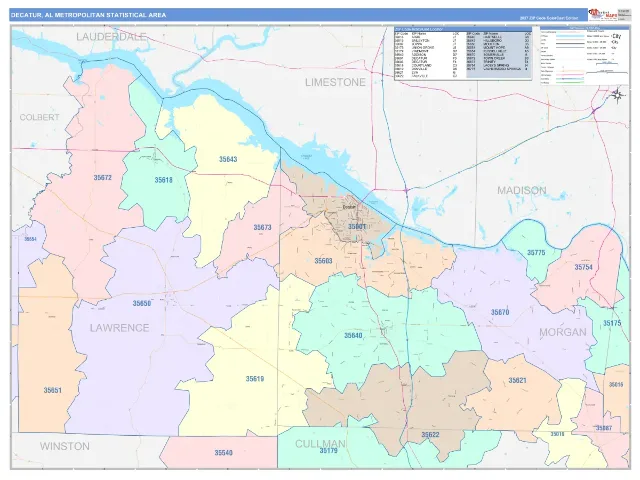Select the MADISON county label
The width and height of the screenshot is (640, 480).
tap(522, 190)
